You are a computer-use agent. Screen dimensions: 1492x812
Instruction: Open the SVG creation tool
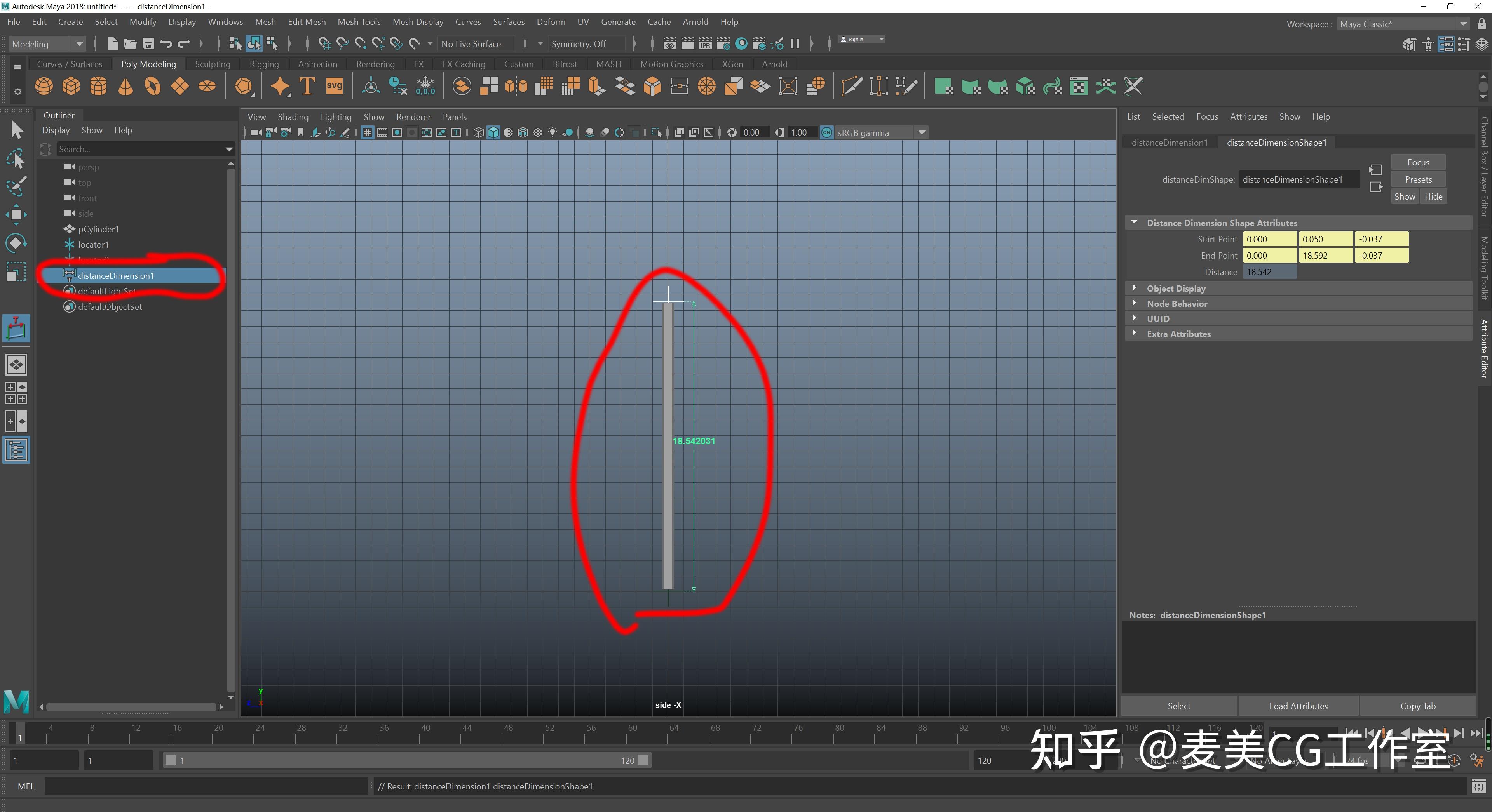point(334,86)
